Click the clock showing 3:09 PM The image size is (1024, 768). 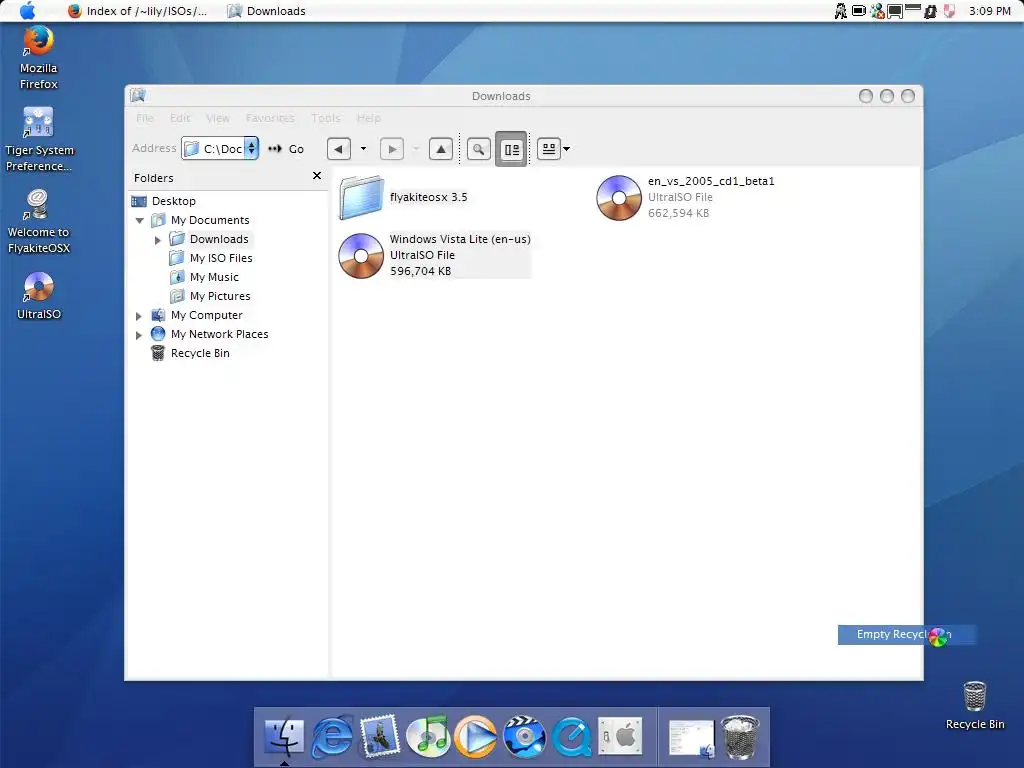989,11
